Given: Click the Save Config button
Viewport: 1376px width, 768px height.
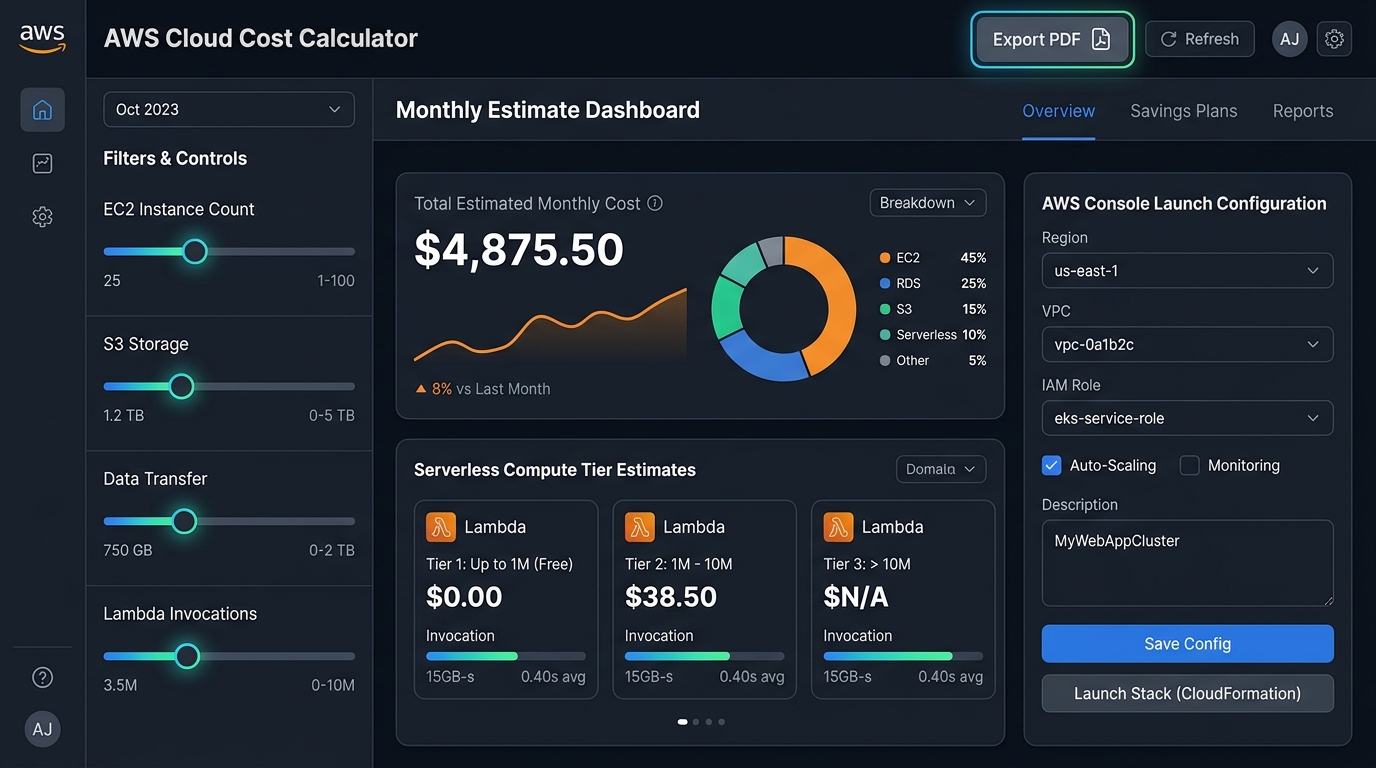Looking at the screenshot, I should 1187,644.
